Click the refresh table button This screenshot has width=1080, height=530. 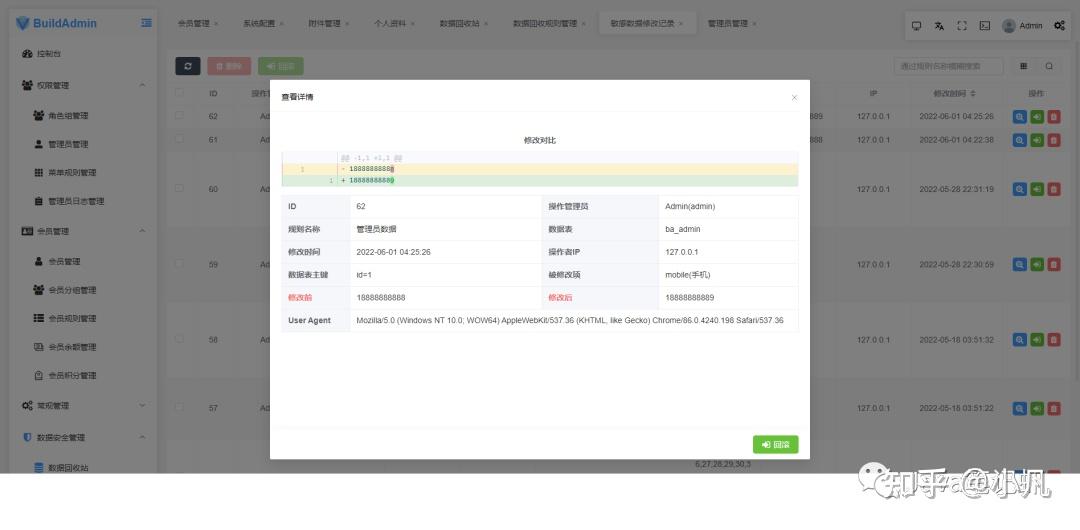[x=187, y=65]
